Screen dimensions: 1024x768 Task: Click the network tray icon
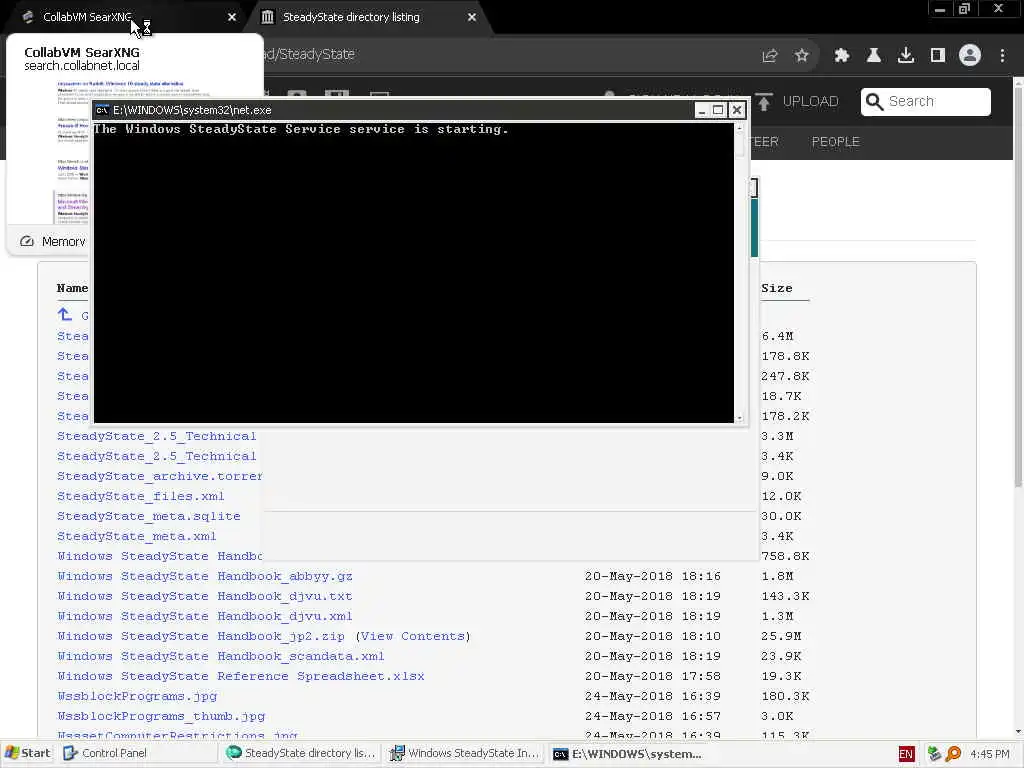(x=934, y=754)
